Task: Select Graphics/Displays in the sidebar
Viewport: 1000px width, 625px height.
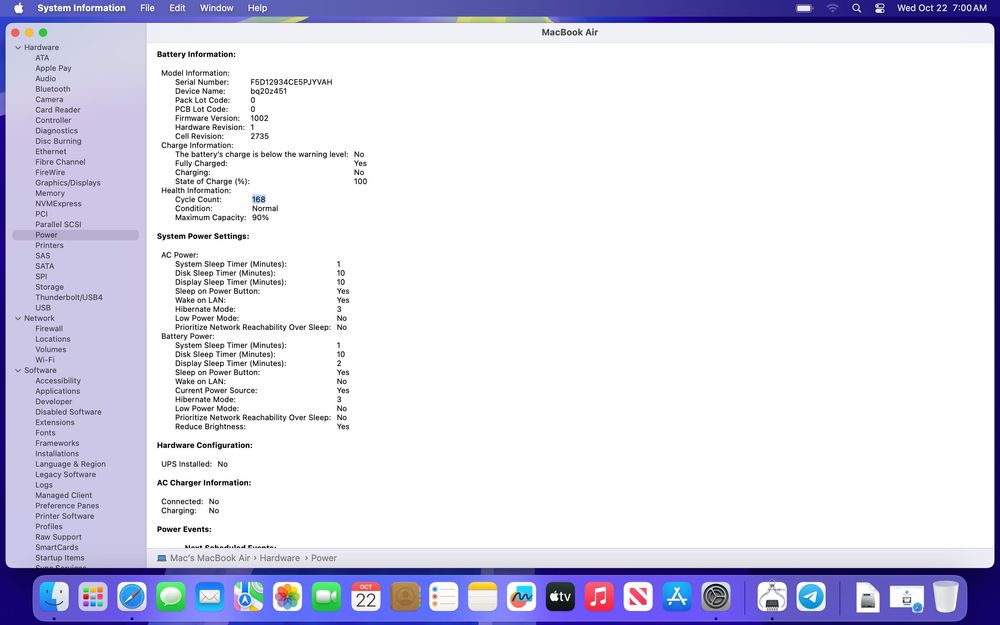Action: click(x=68, y=183)
